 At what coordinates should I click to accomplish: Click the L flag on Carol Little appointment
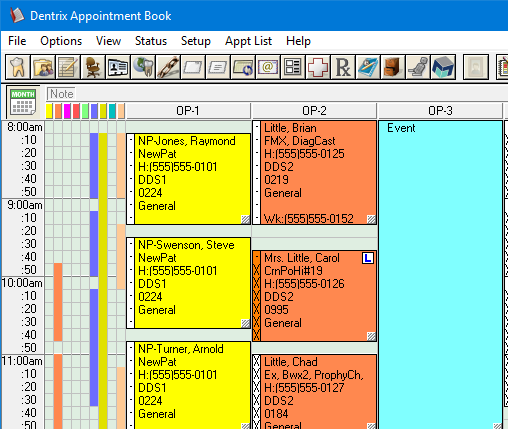click(368, 258)
